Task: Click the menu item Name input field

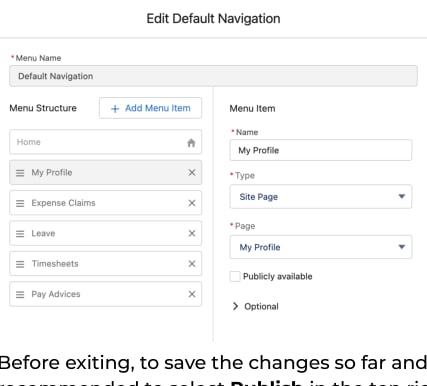Action: point(321,150)
